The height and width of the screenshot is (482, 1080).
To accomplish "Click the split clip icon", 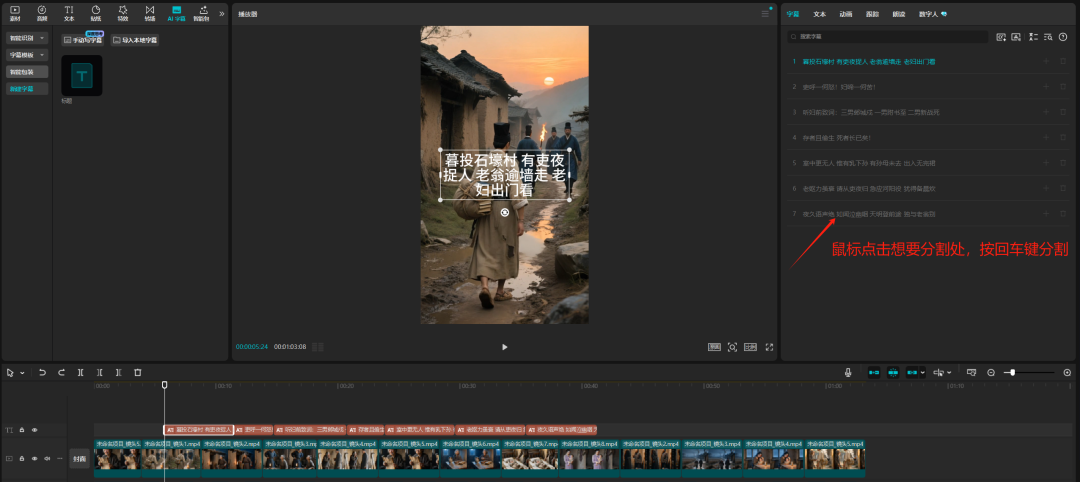I will coord(81,373).
